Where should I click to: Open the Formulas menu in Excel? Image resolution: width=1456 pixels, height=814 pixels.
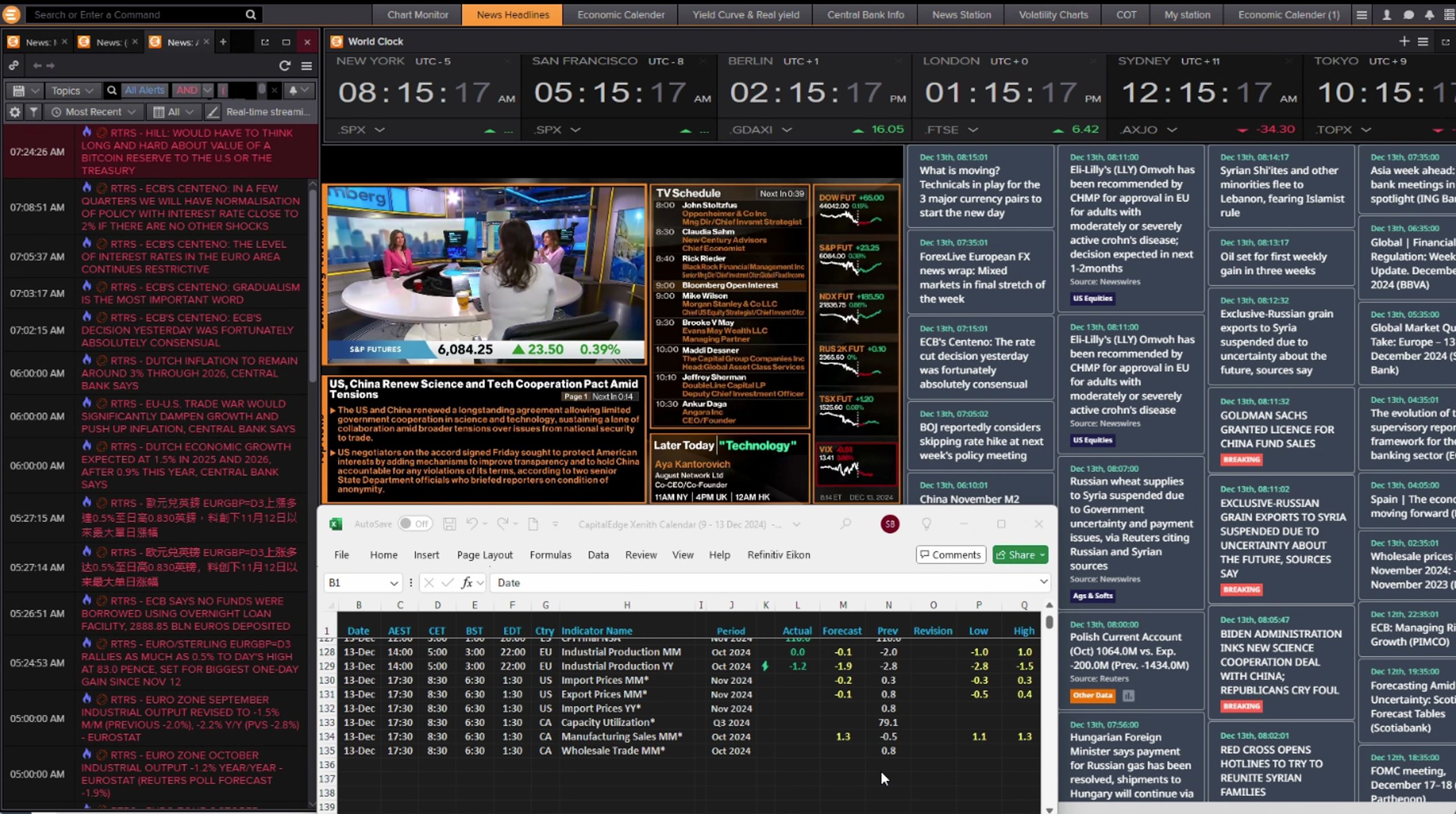550,555
